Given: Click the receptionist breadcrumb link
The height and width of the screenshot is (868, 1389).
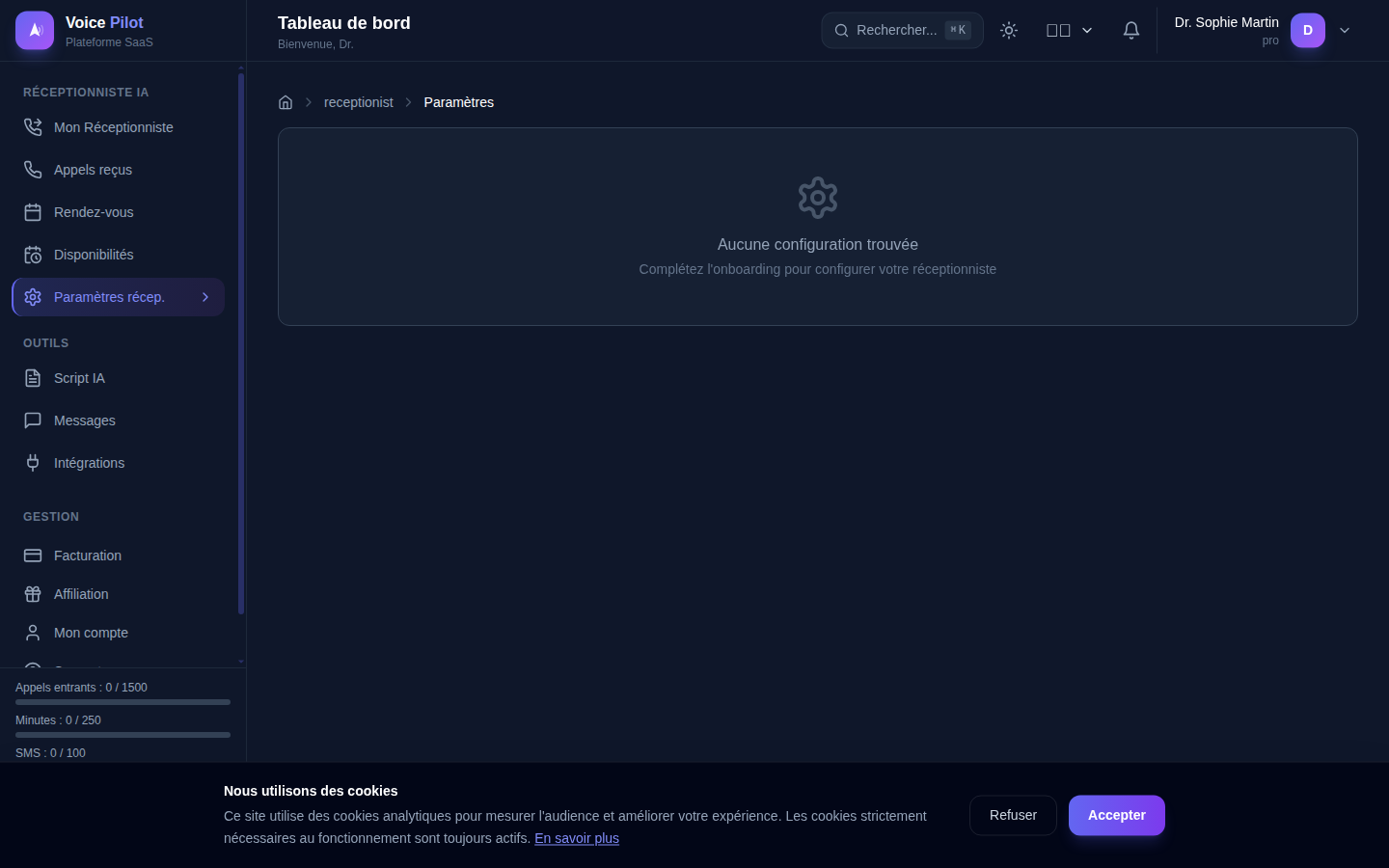Looking at the screenshot, I should click(x=359, y=102).
